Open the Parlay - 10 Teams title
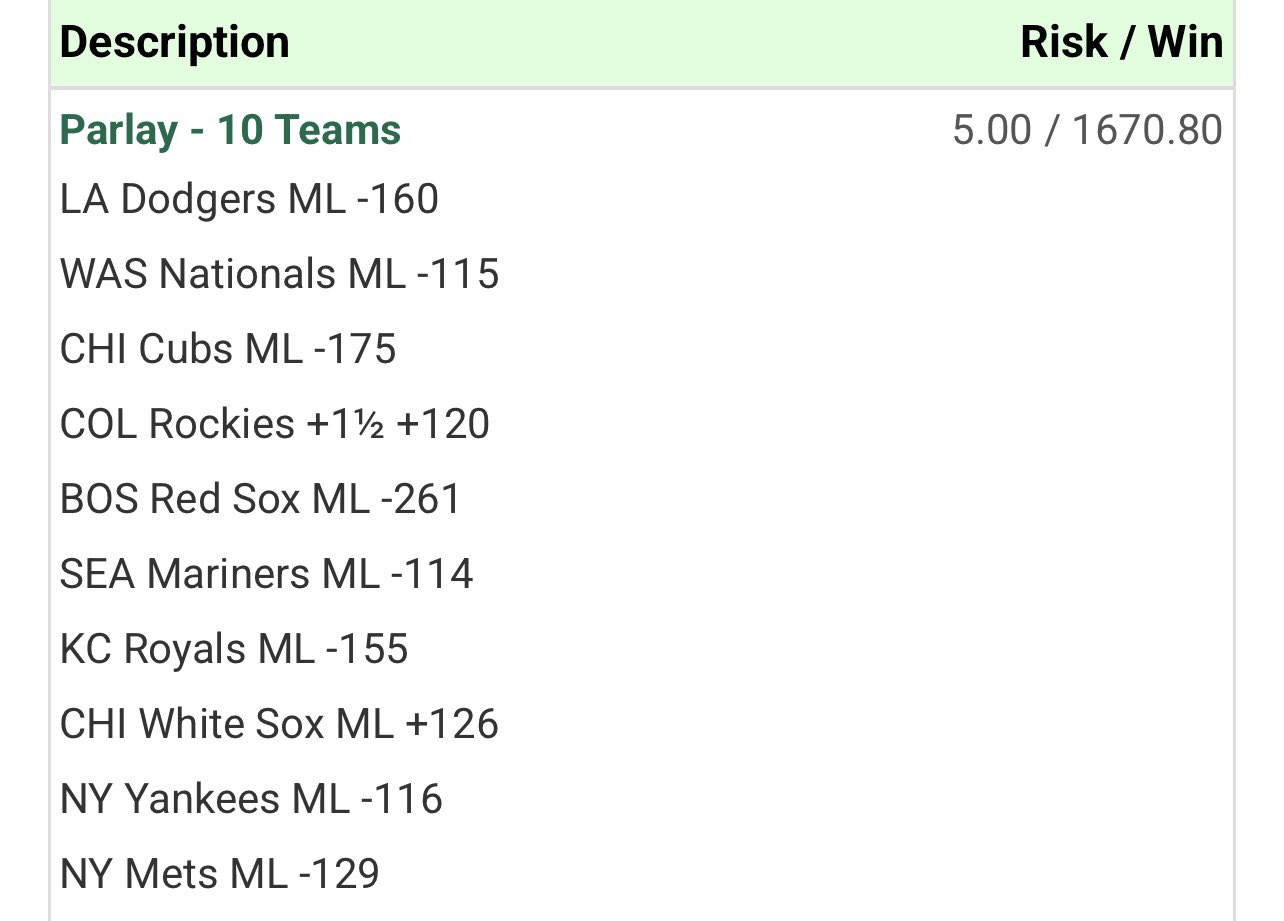This screenshot has height=921, width=1284. pyautogui.click(x=230, y=130)
